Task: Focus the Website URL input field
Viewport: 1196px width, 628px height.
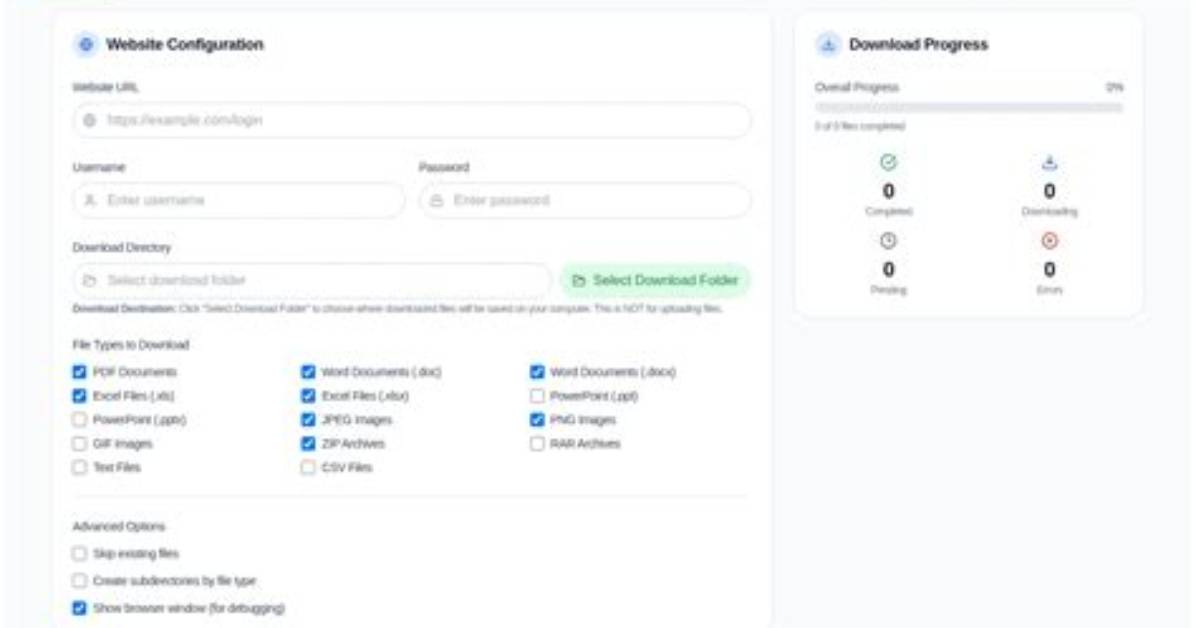Action: click(x=412, y=121)
